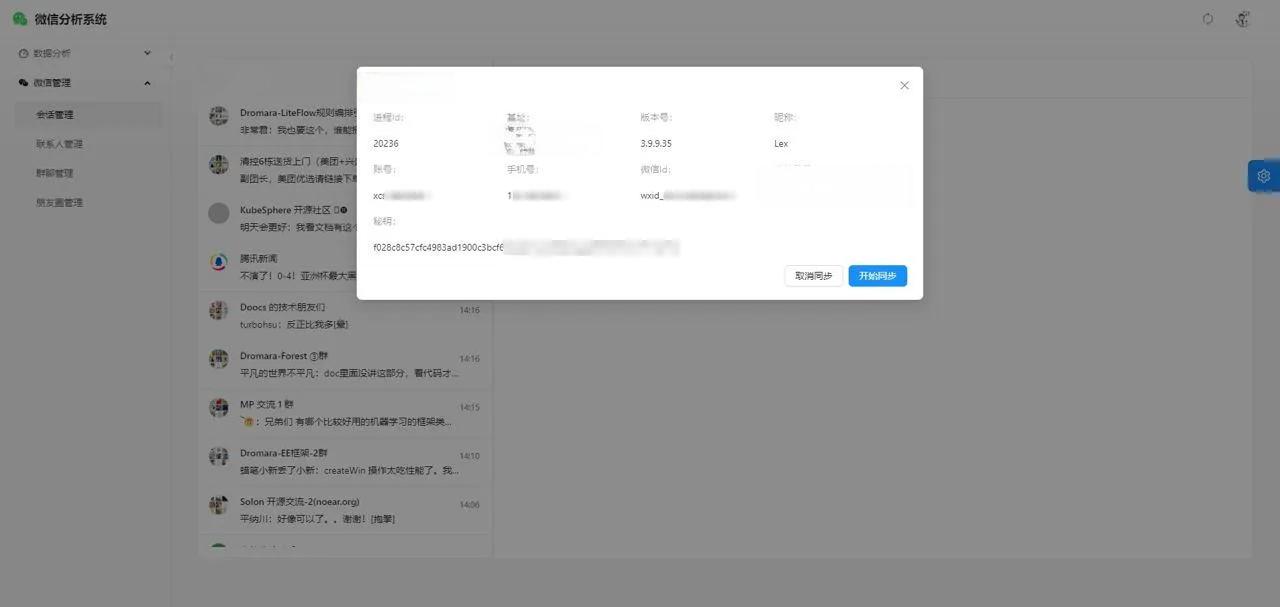1280x607 pixels.
Task: Go to 群聊管理 menu item
Action: [x=55, y=173]
